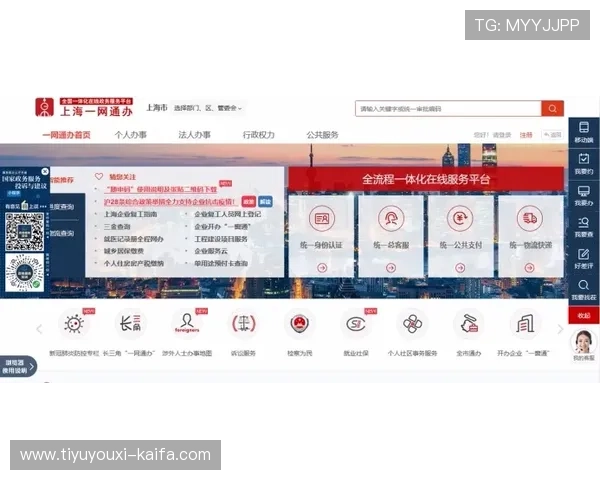Screen dimensions: 600x480
Task: Open the 新冠肺炎防控专栏 virus icon
Action: (74, 324)
